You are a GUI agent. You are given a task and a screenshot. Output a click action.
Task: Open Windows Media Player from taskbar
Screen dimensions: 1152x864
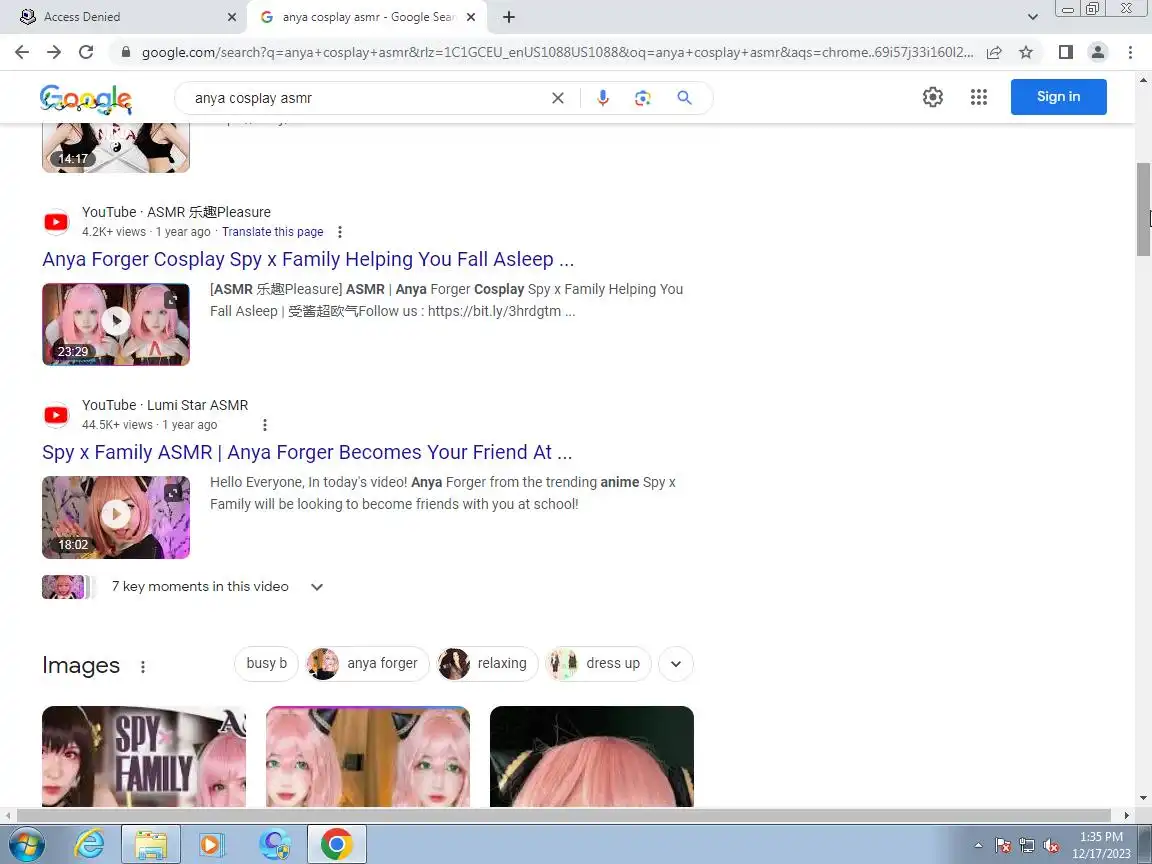pos(212,844)
